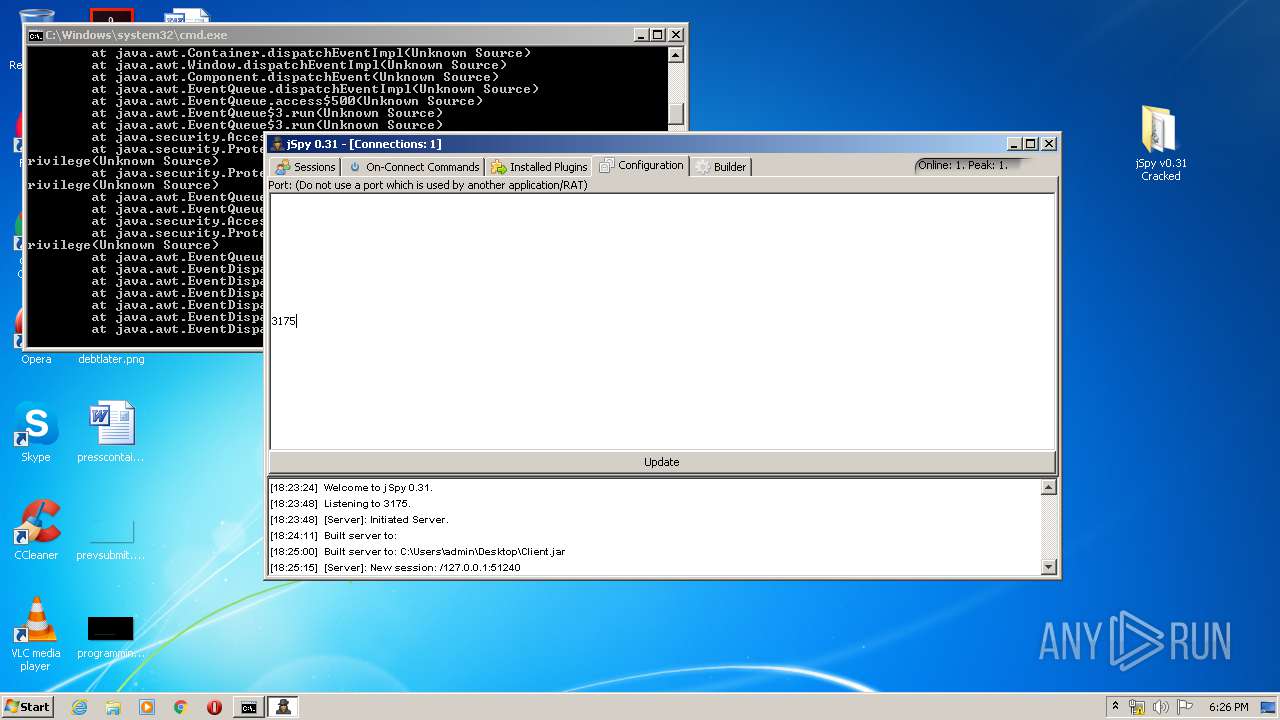Switch to jSpy taskbar button
Image resolution: width=1280 pixels, height=720 pixels.
283,707
